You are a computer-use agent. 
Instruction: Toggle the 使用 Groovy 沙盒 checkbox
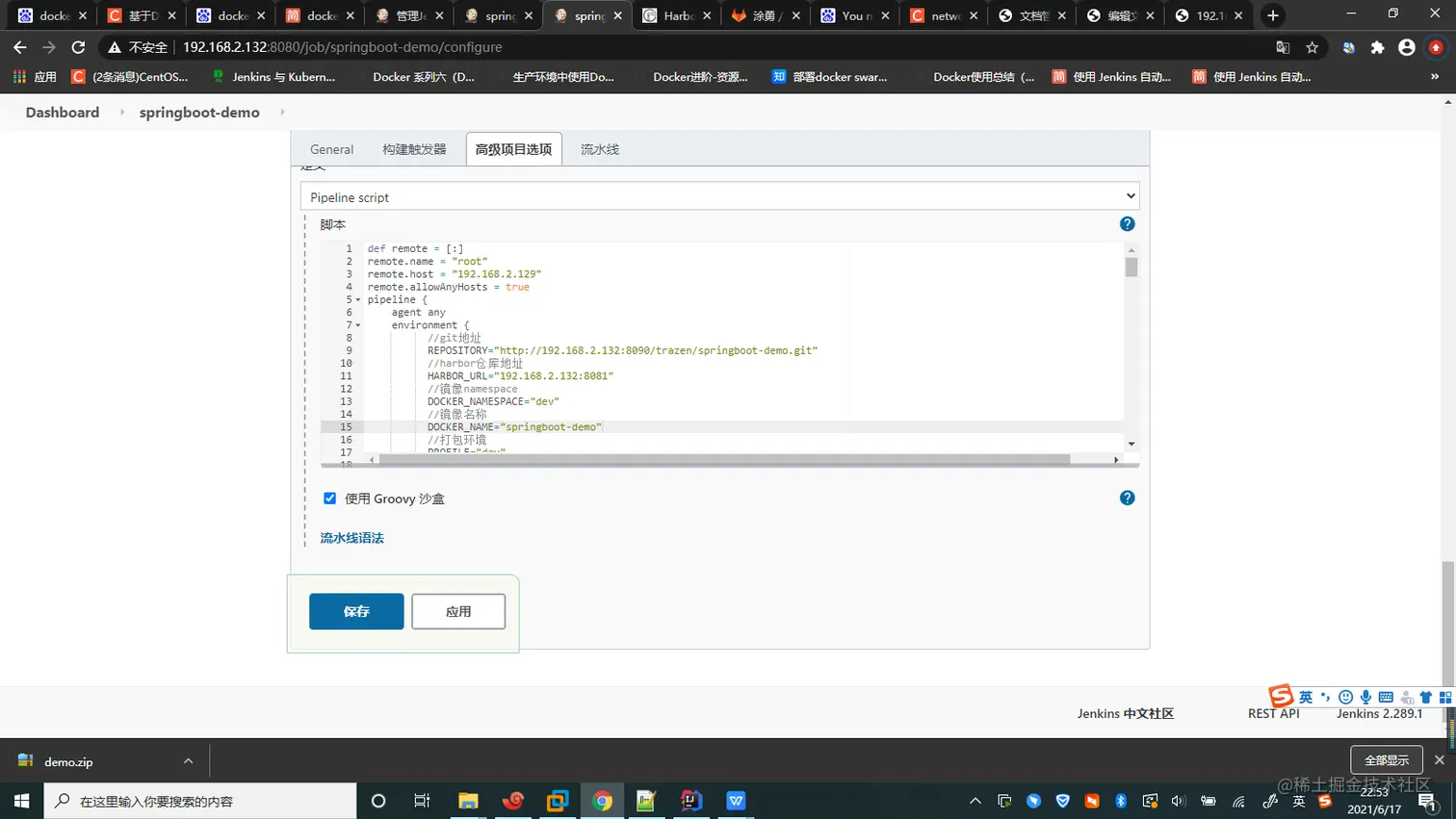pos(329,499)
